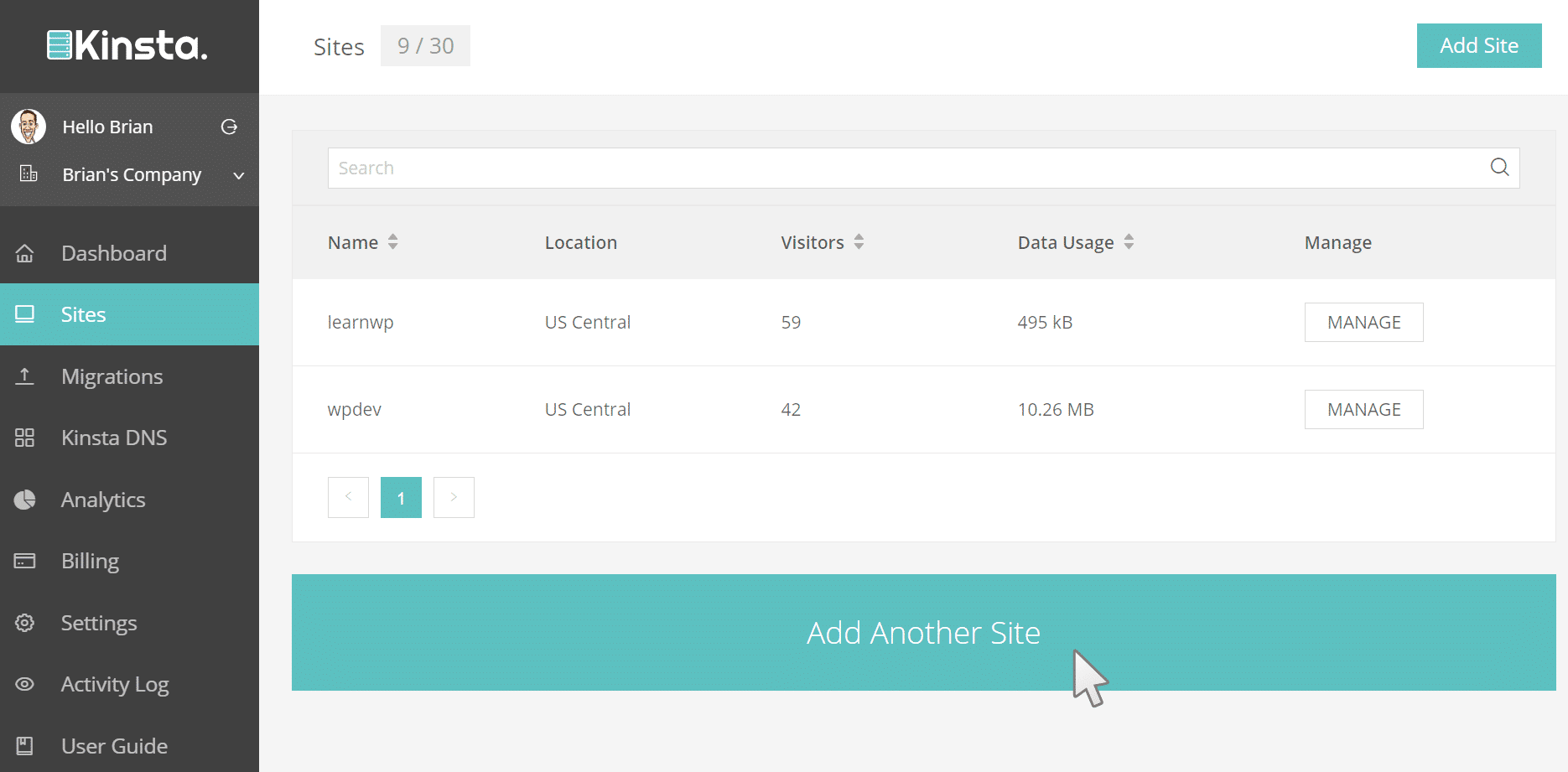The height and width of the screenshot is (772, 1568).
Task: Click the logout icon beside Hello Brian
Action: click(229, 127)
